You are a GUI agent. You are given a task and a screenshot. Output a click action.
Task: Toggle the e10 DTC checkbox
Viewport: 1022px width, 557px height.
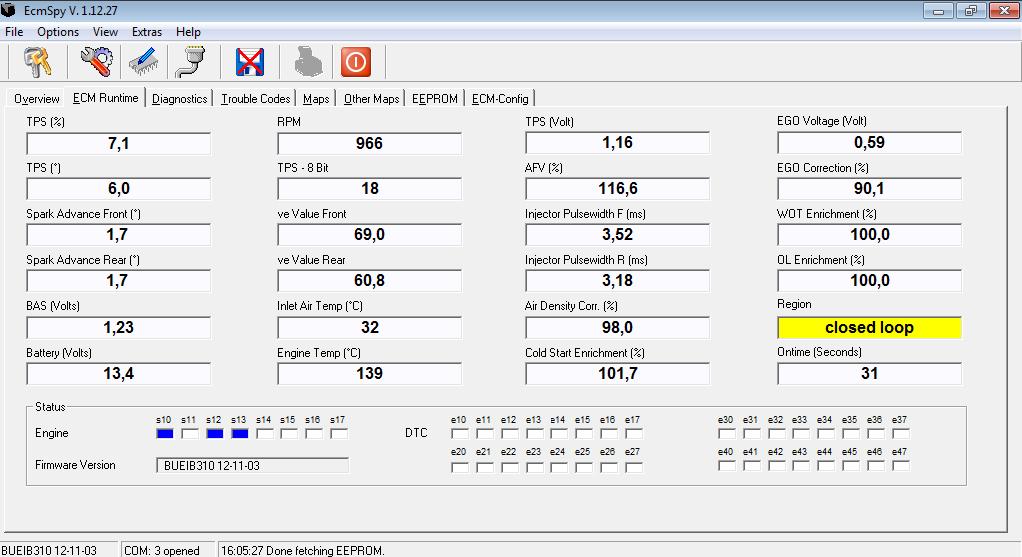coord(459,434)
